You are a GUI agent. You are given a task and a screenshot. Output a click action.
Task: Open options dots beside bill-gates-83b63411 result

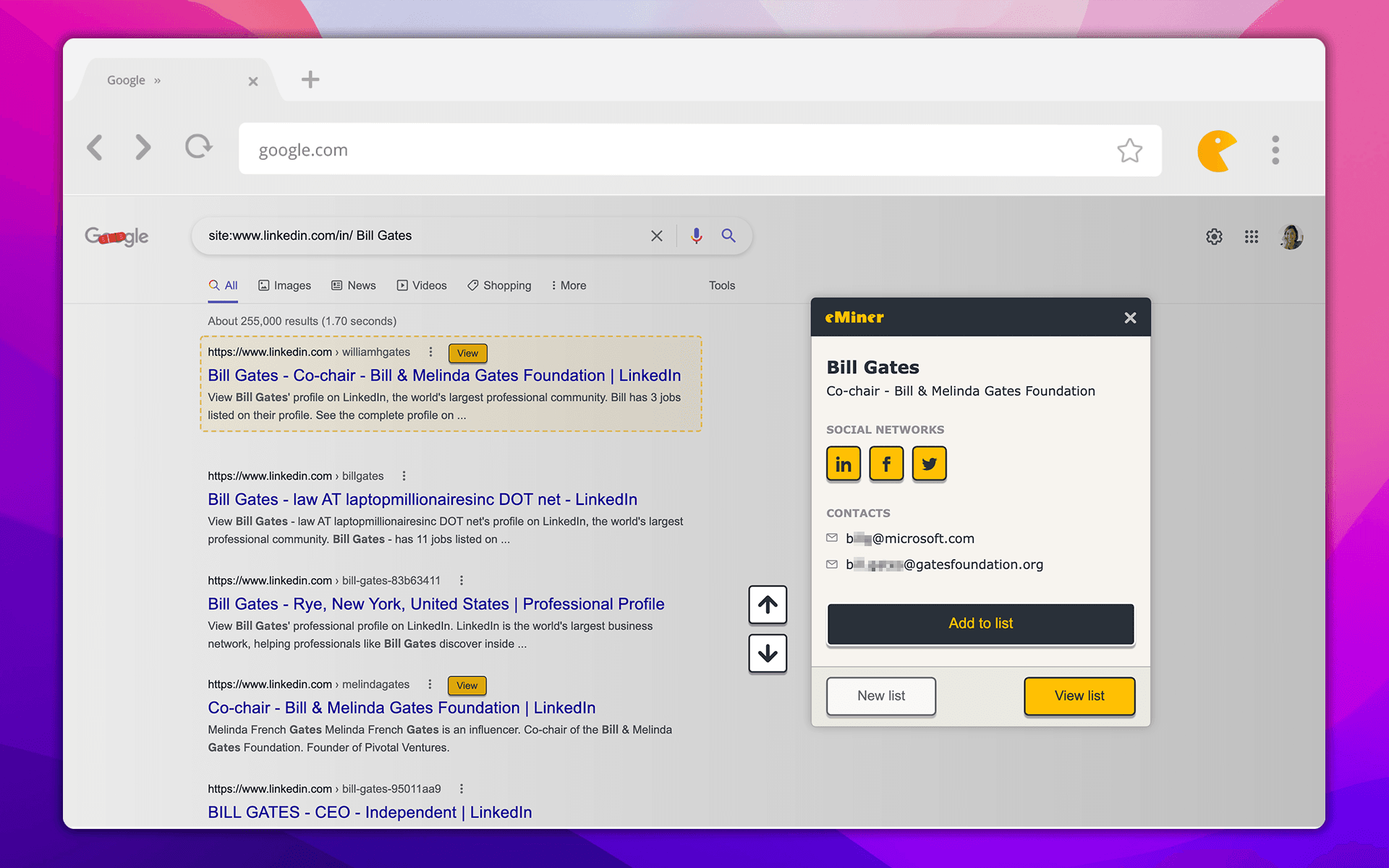point(461,581)
